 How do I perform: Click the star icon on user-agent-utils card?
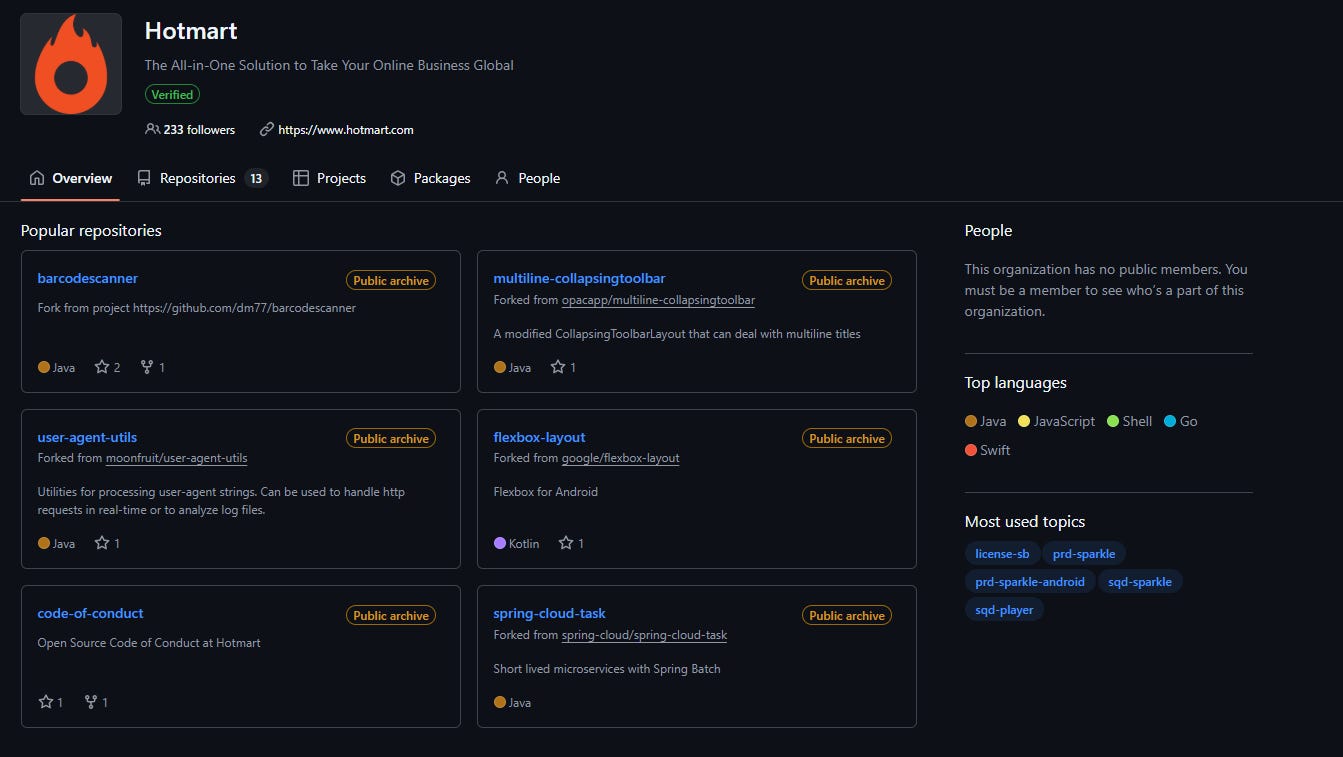coord(102,543)
